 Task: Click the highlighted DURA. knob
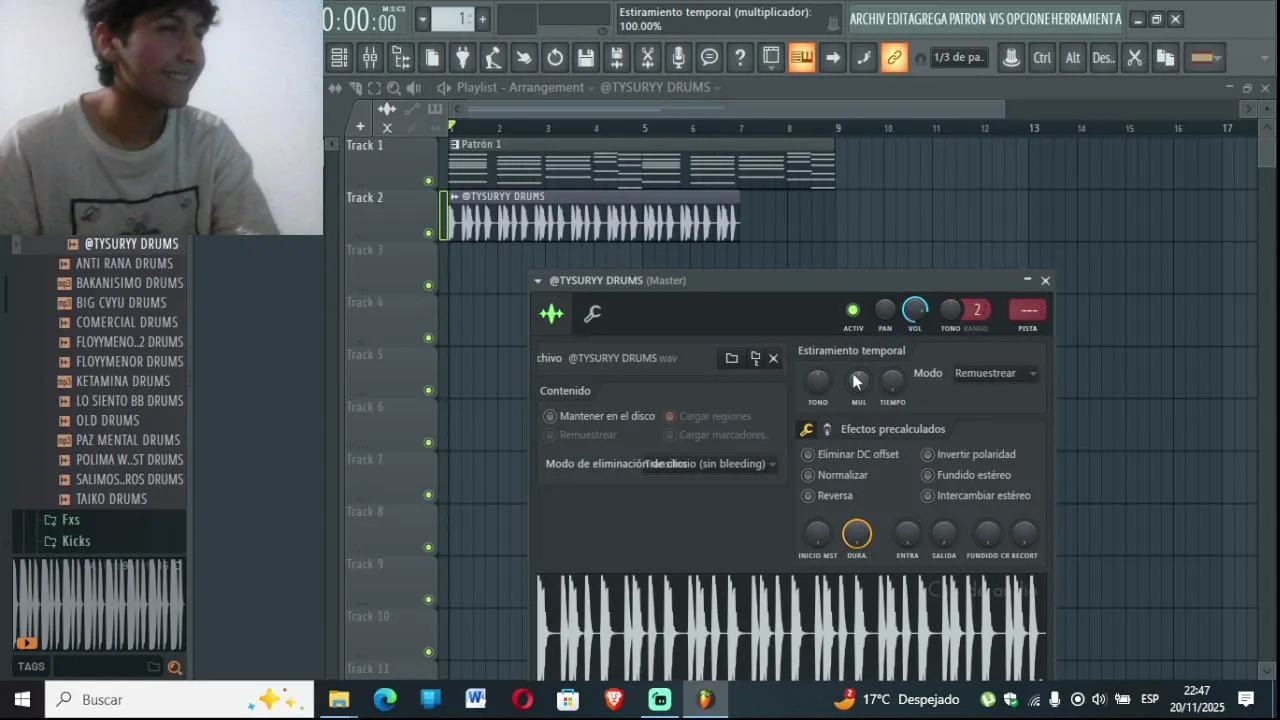pos(857,535)
